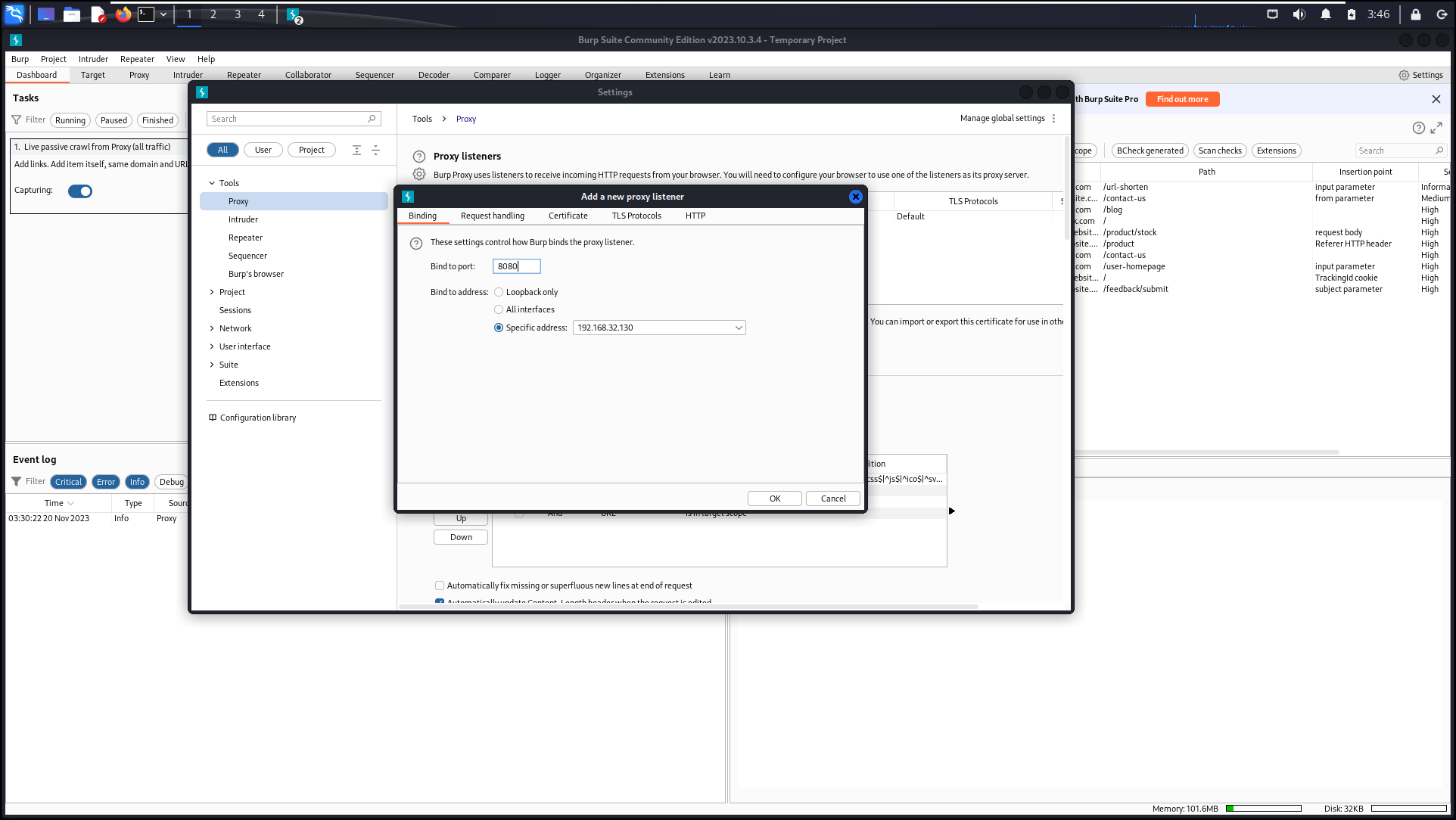Click the Memory usage progress bar
This screenshot has height=820, width=1456.
[1263, 809]
